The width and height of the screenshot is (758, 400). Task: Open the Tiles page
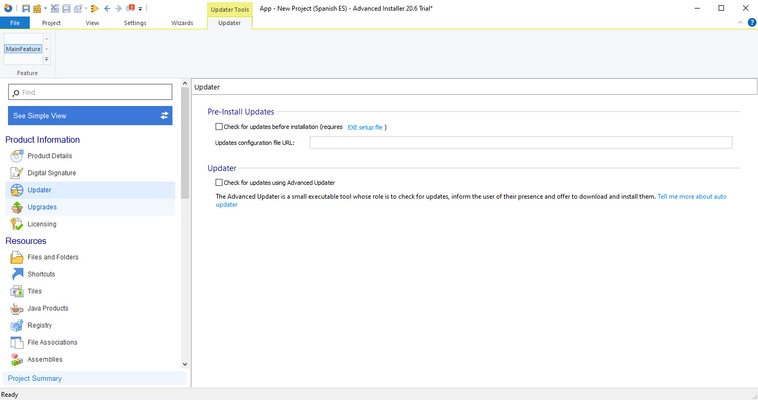pos(35,291)
